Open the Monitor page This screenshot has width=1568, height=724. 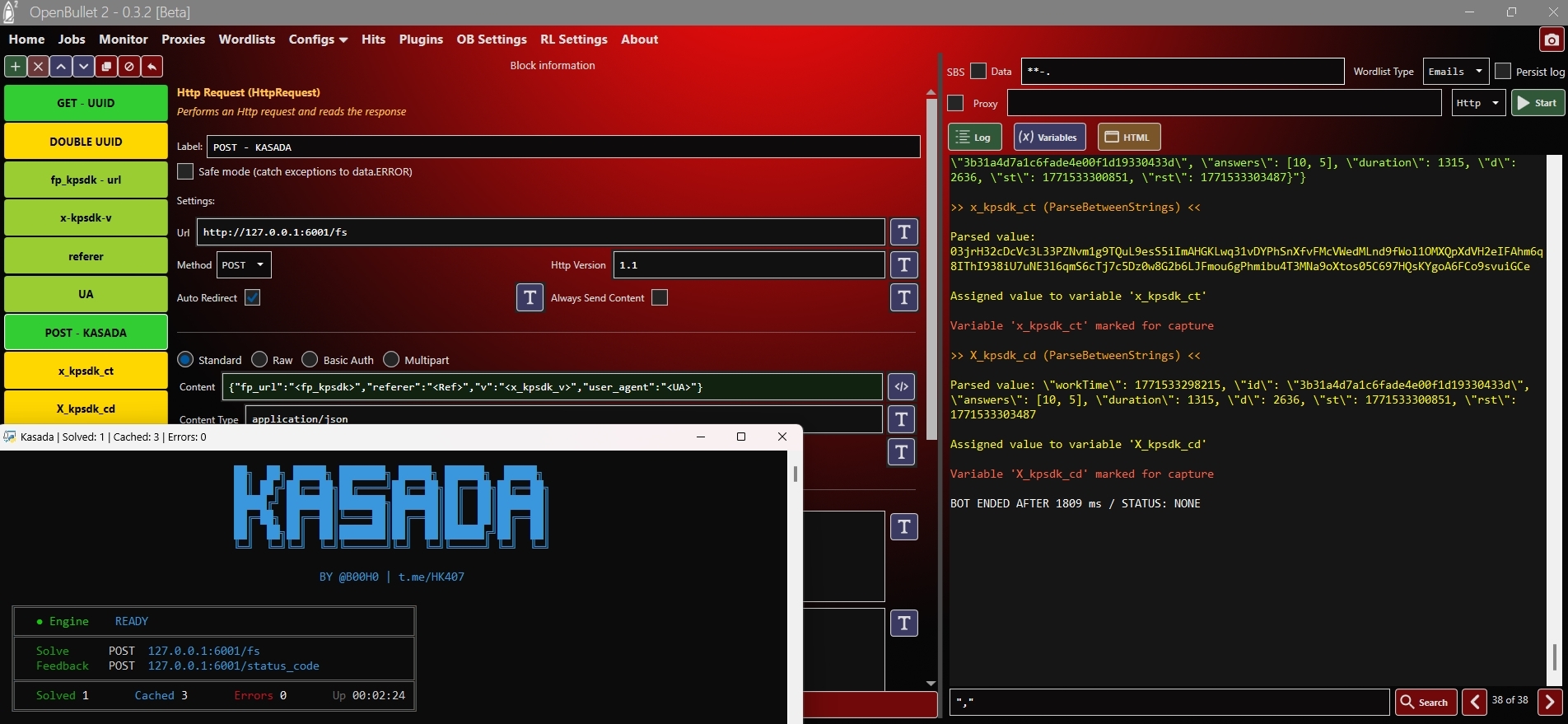(x=124, y=40)
